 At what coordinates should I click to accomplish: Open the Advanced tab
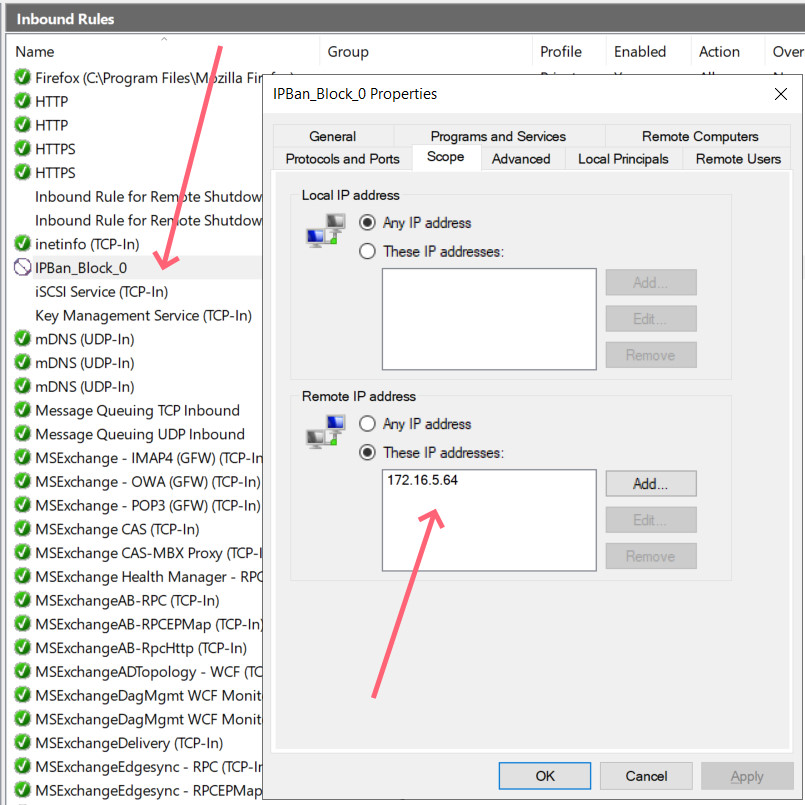(521, 159)
